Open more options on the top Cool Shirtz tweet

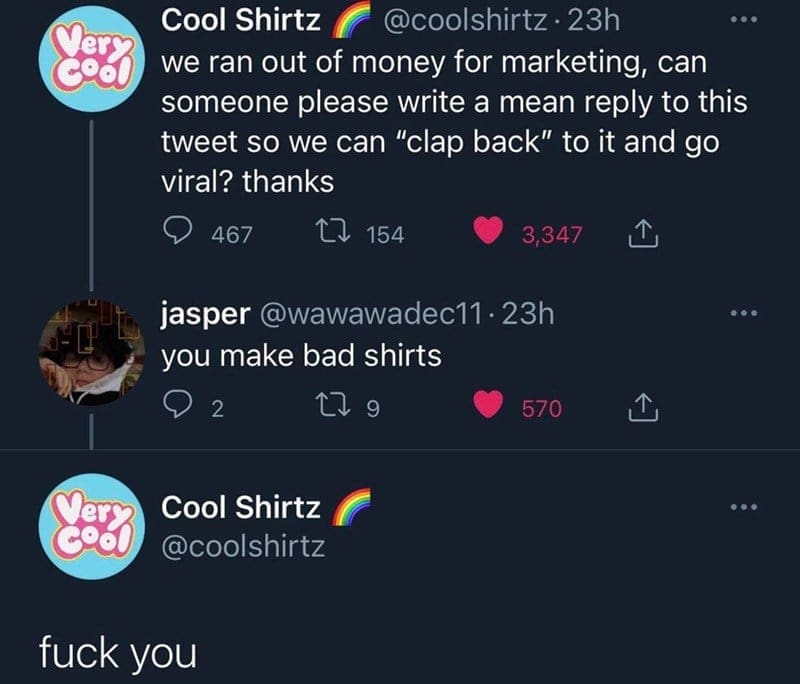click(x=744, y=20)
